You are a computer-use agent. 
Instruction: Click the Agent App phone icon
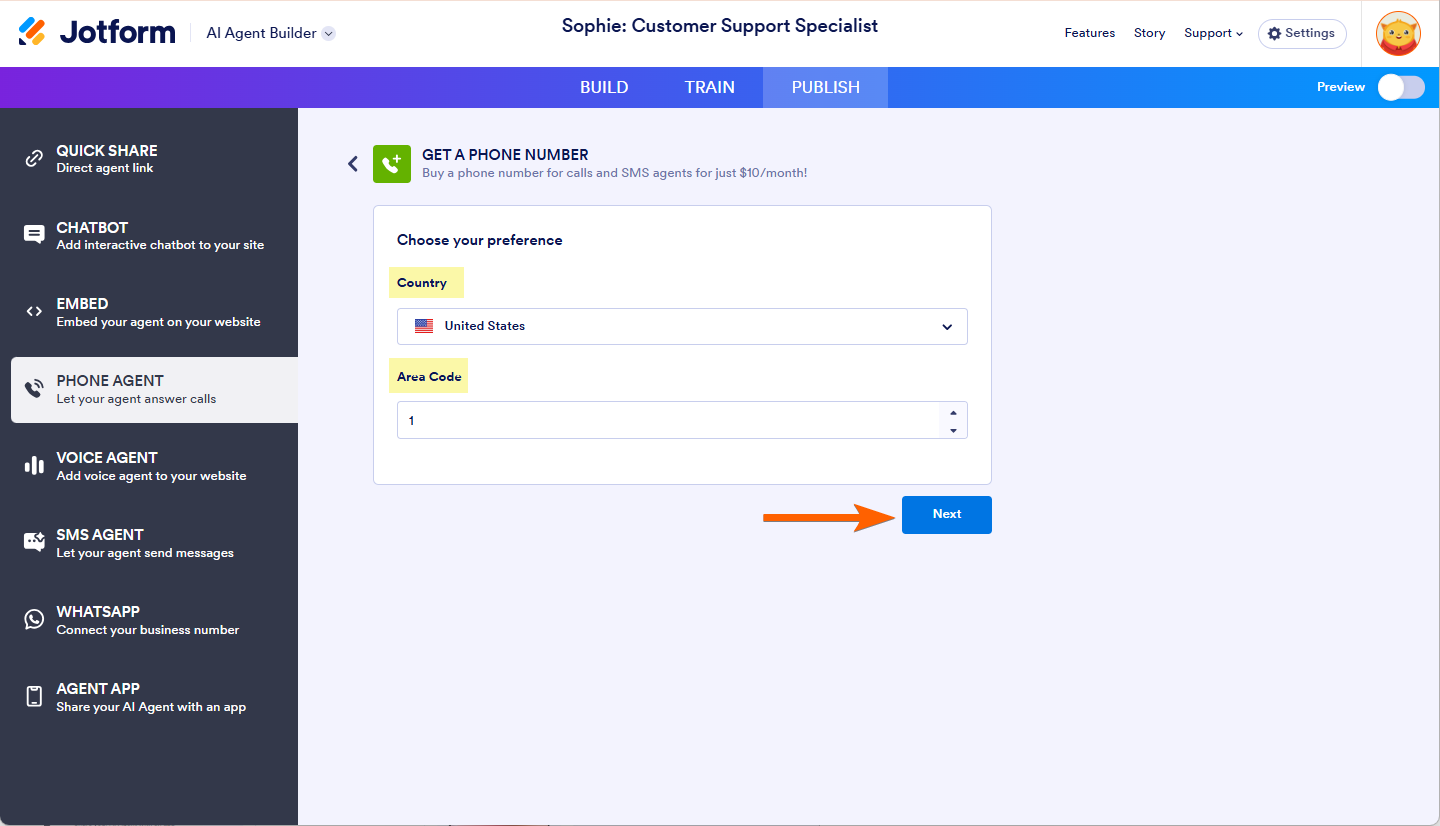click(34, 696)
